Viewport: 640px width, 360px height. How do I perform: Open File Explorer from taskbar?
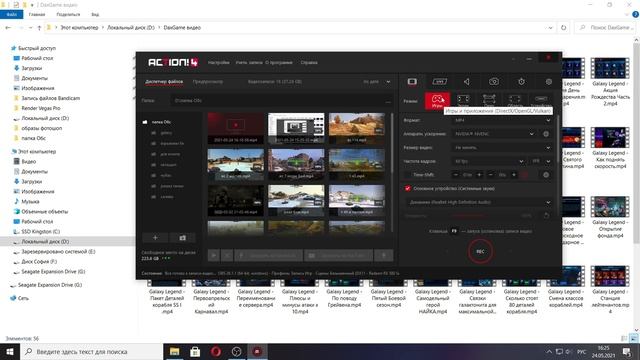coord(174,351)
